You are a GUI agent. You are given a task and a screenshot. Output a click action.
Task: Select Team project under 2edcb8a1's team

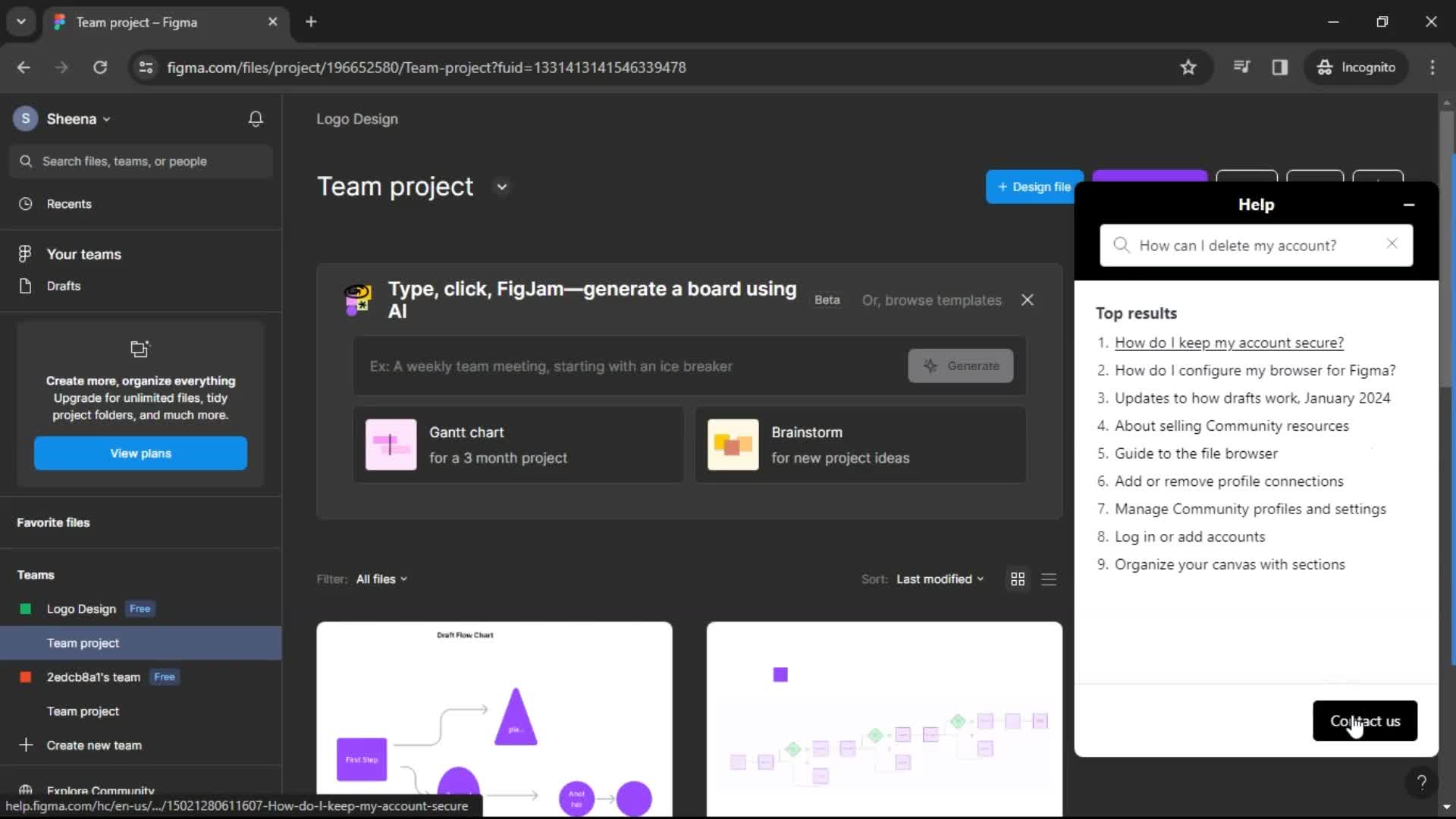tap(83, 711)
